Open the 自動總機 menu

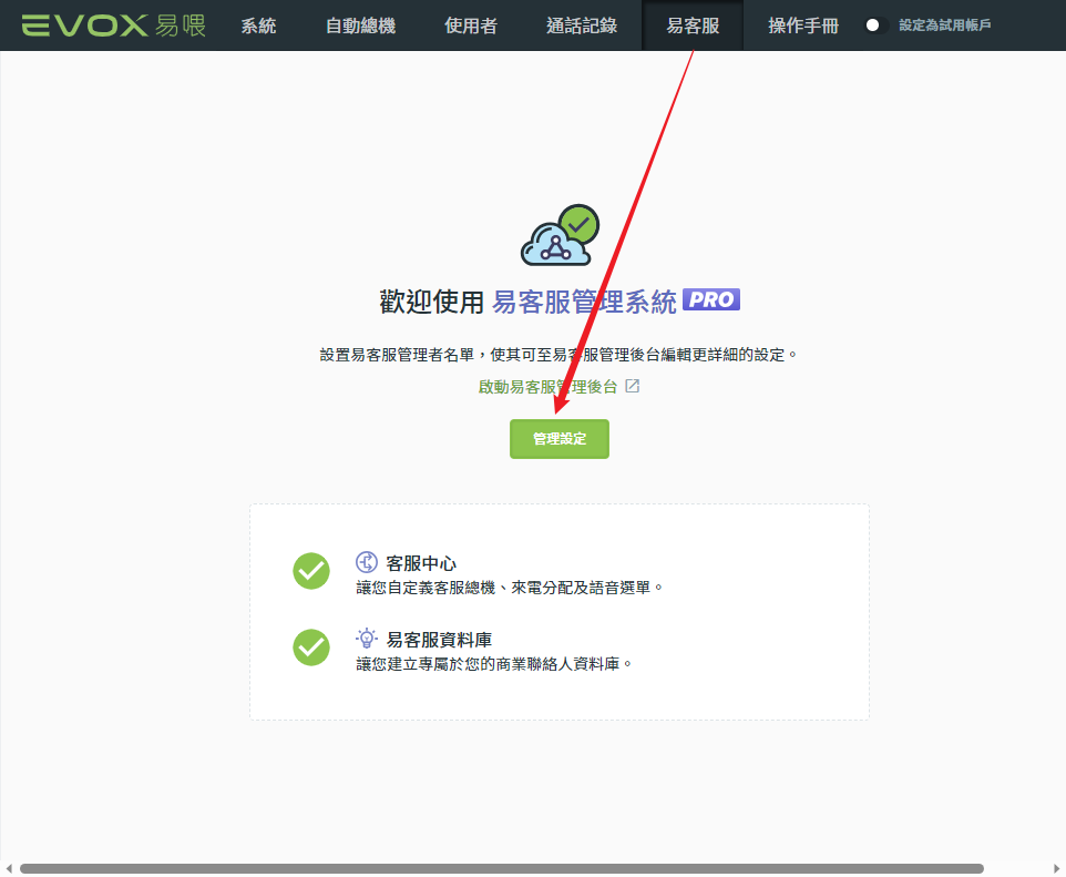tap(360, 26)
